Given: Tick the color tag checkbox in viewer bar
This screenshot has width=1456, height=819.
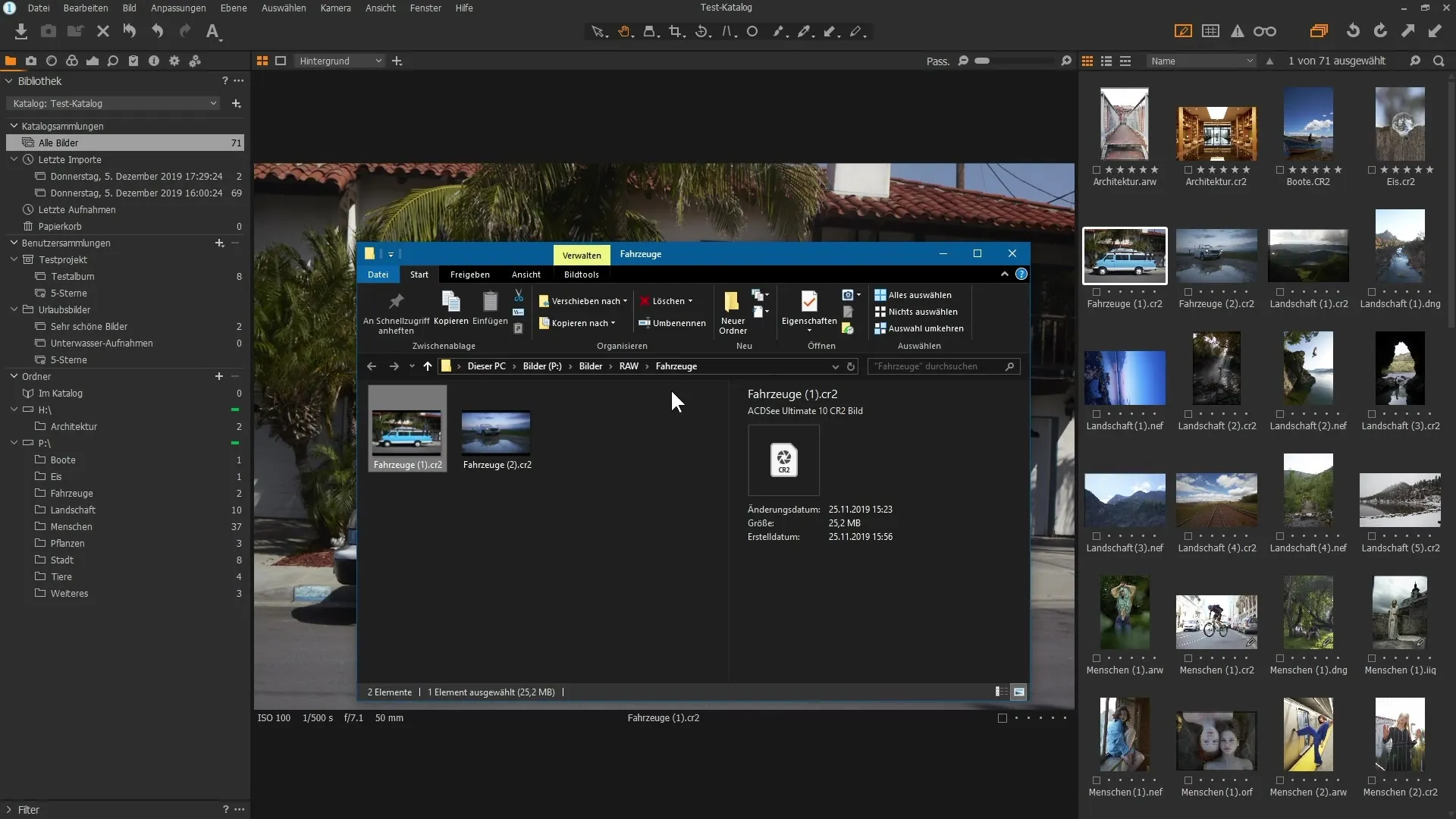Looking at the screenshot, I should [x=1003, y=718].
